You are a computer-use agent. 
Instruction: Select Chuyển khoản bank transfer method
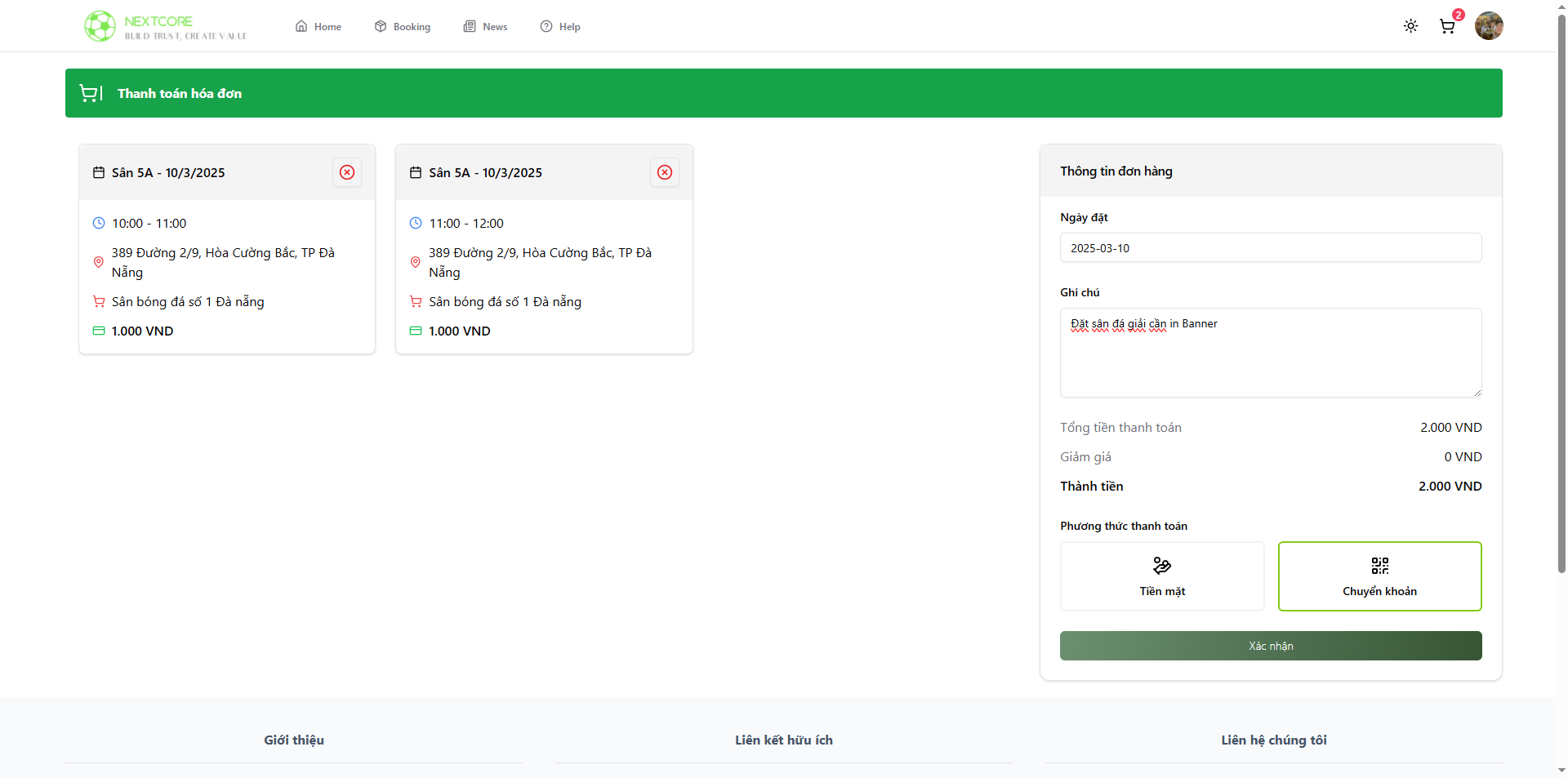tap(1379, 576)
